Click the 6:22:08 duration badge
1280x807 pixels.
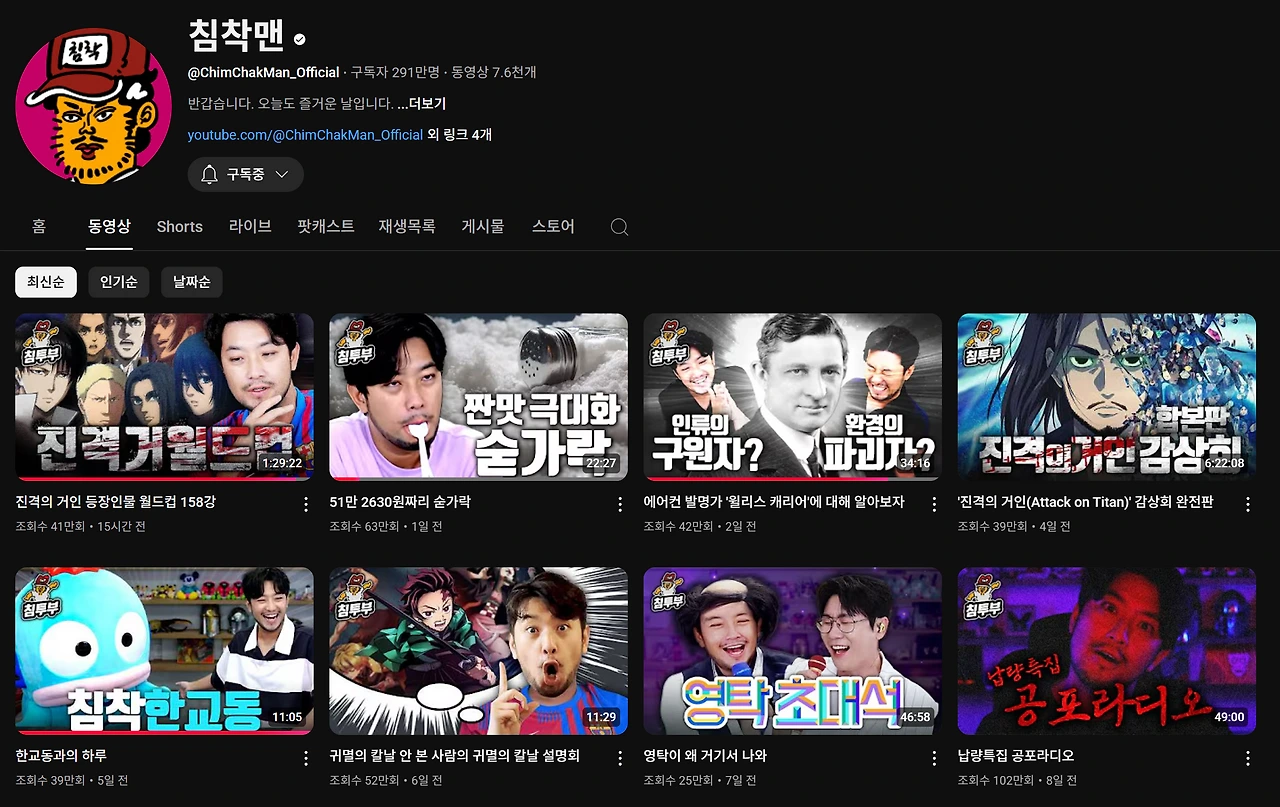coord(1224,463)
